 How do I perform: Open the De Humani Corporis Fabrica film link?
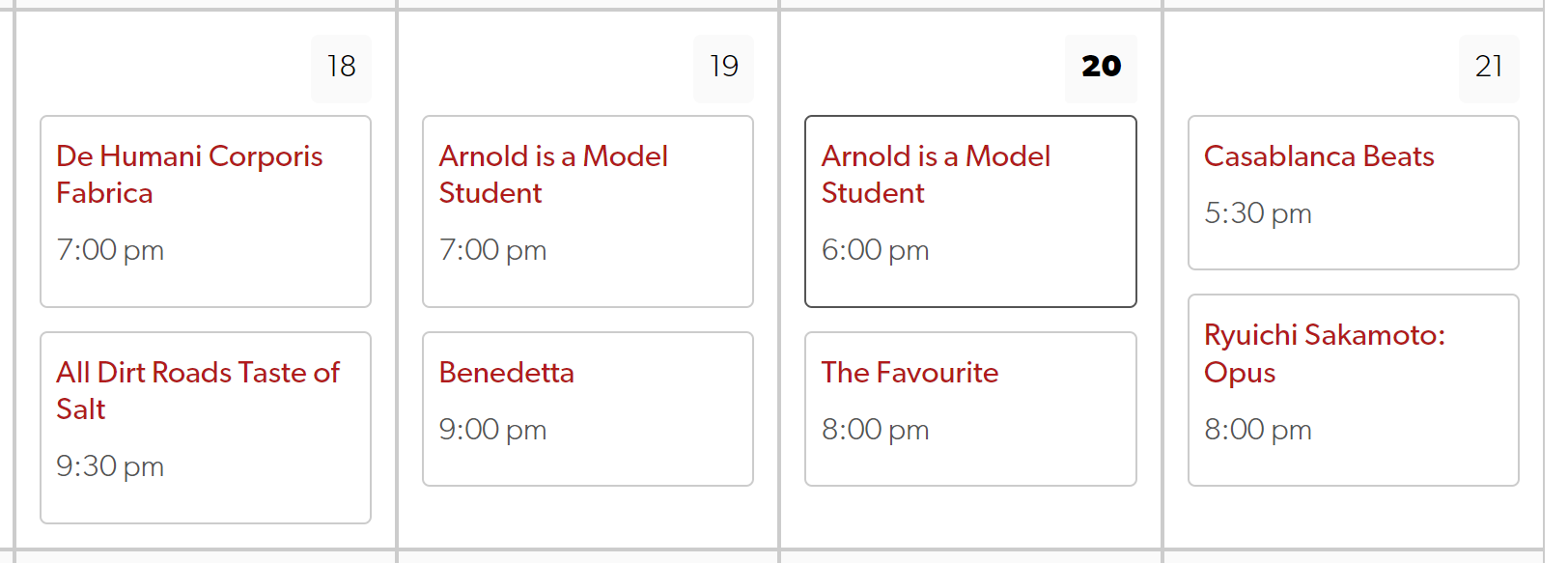(189, 175)
